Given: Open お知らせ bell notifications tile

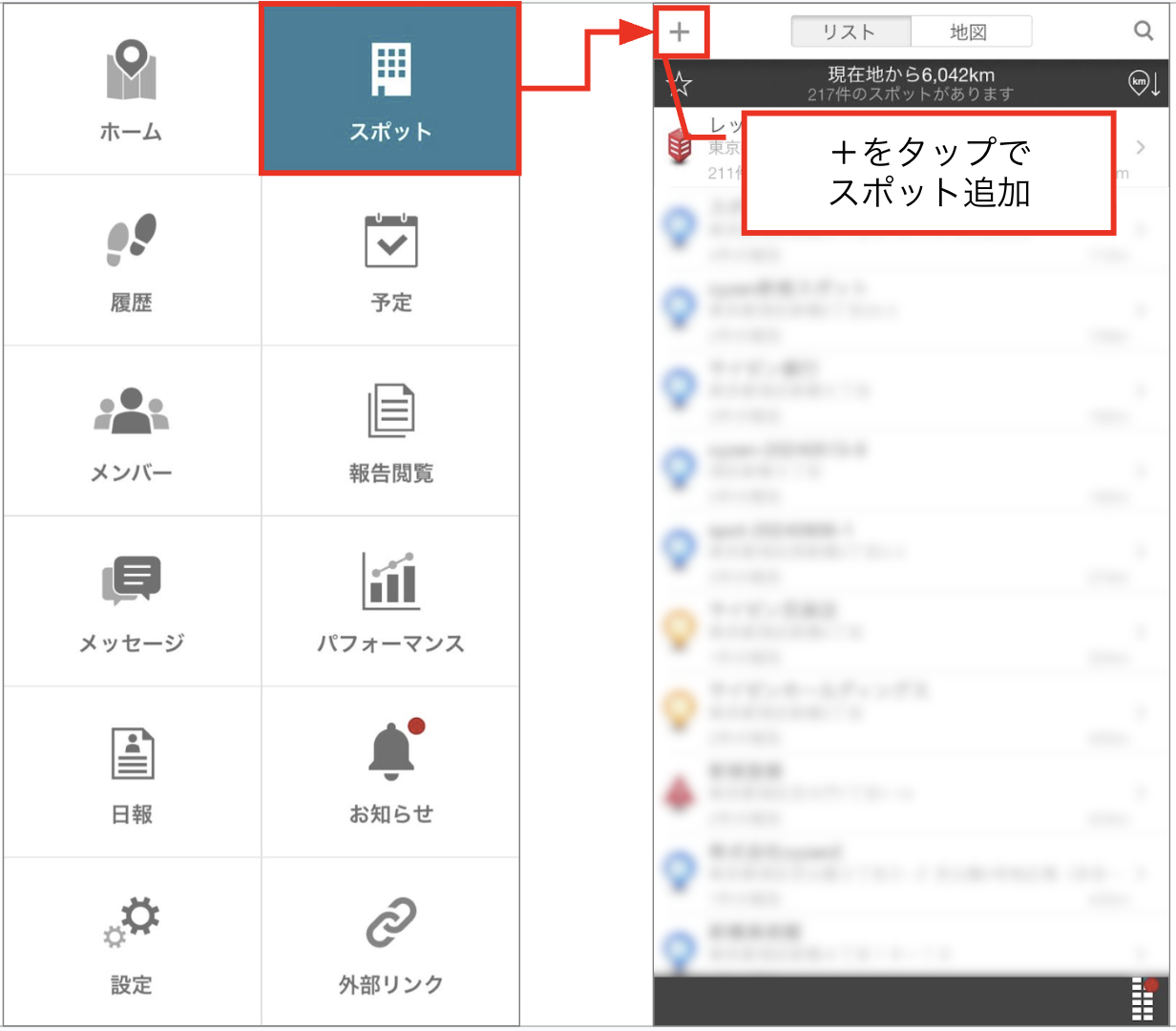Looking at the screenshot, I should pyautogui.click(x=390, y=772).
